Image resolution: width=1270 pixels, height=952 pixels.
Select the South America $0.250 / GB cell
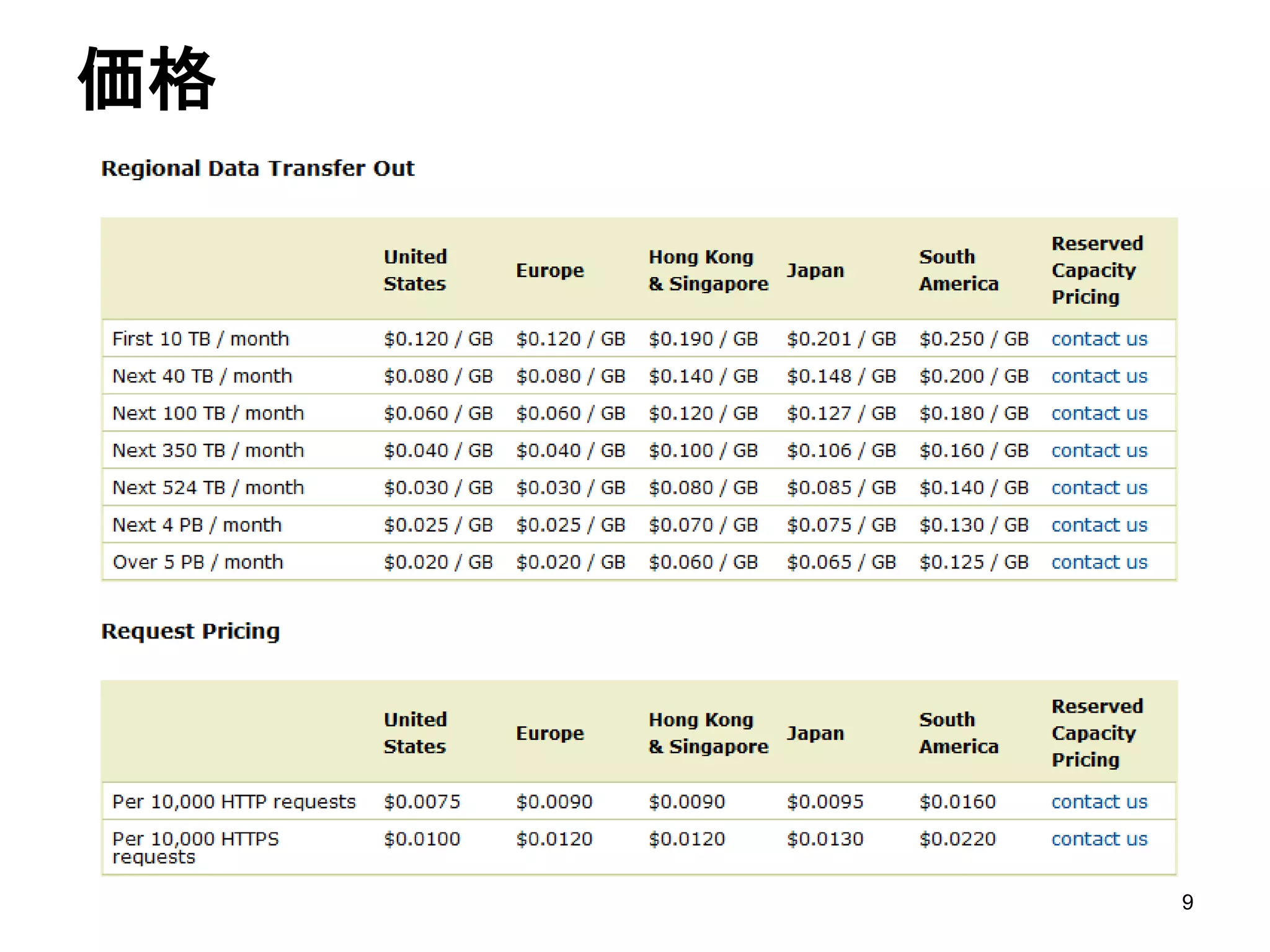click(974, 339)
